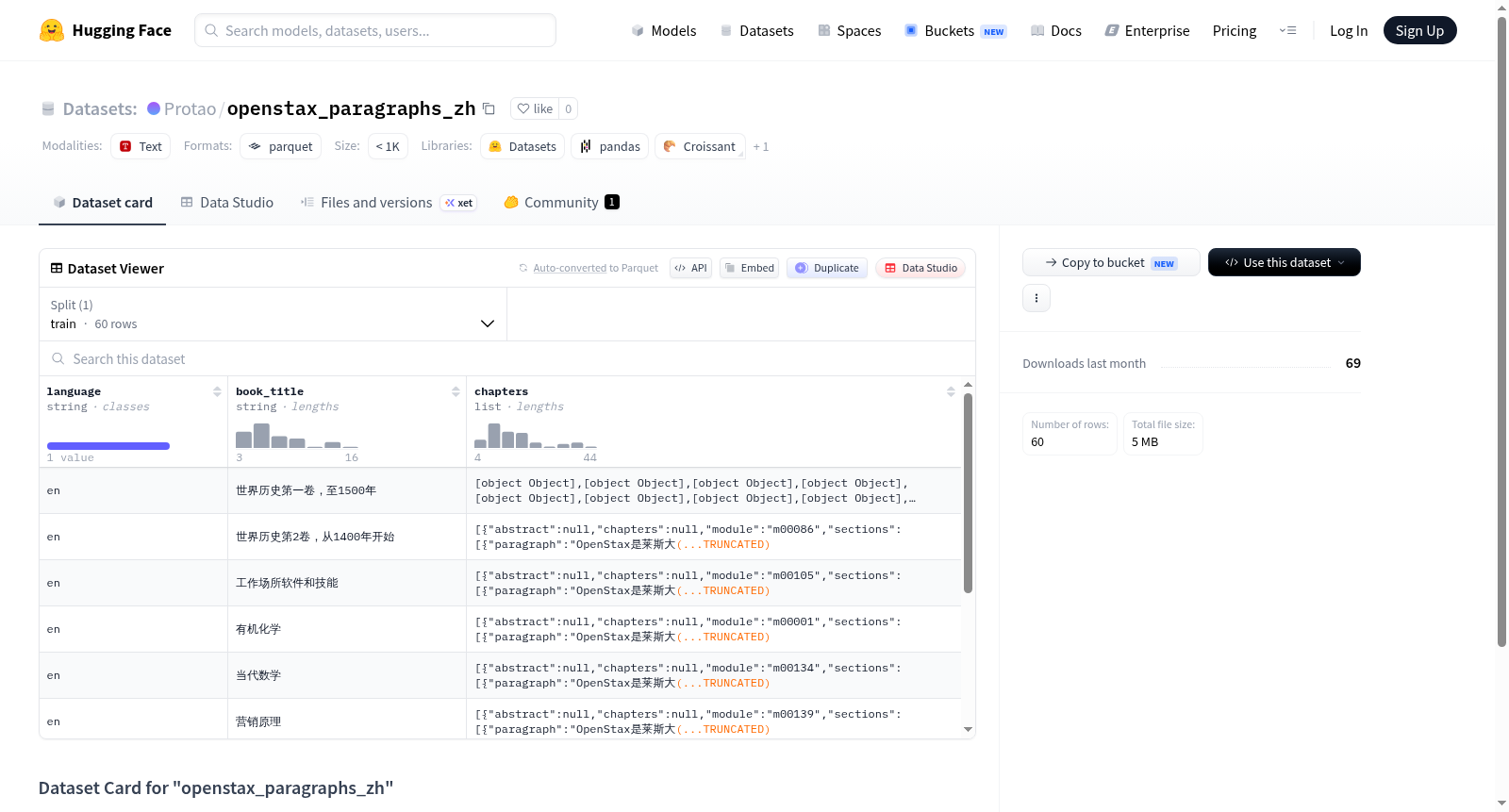1509x812 pixels.
Task: Switch to the Community tab
Action: 561,202
